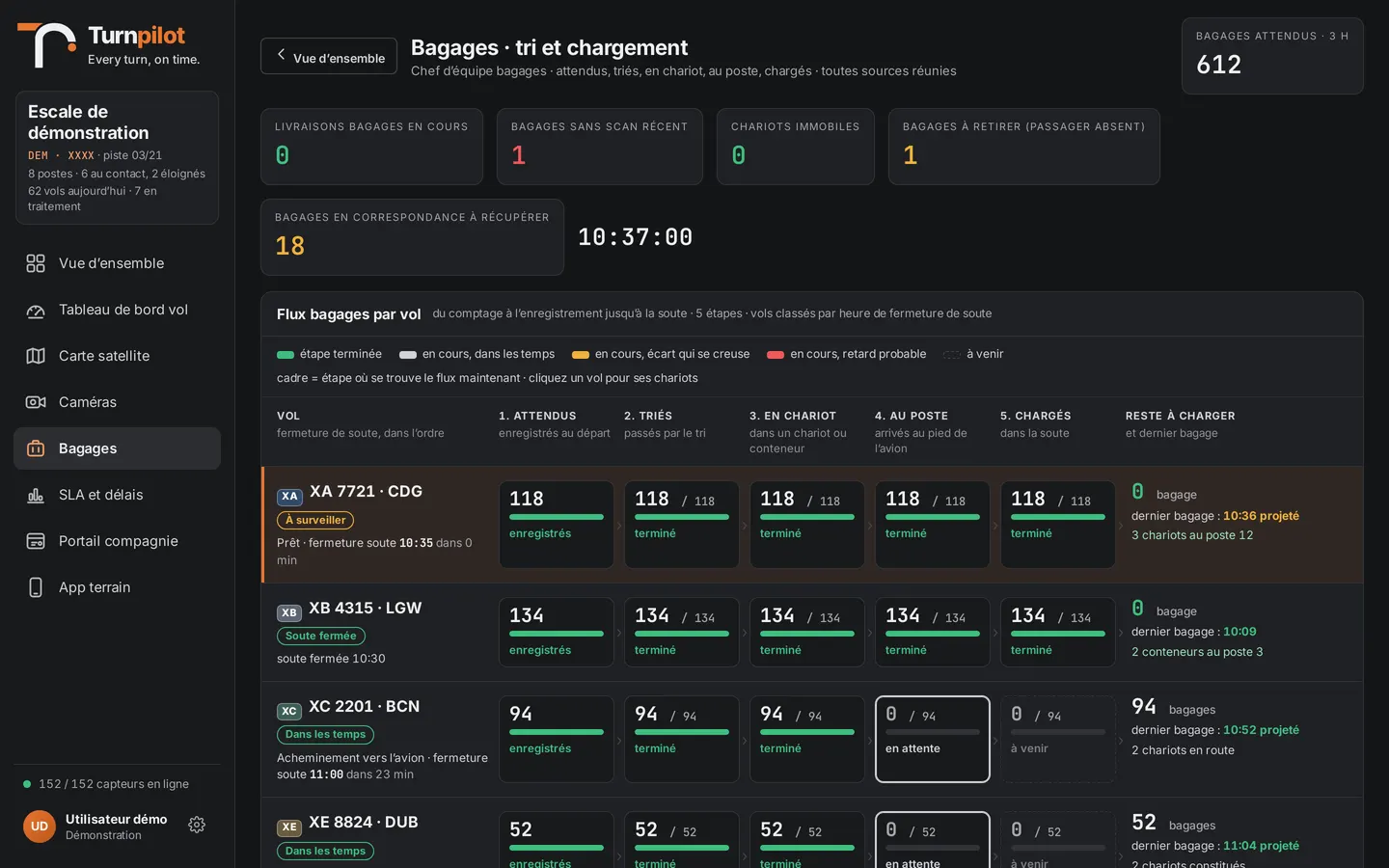The image size is (1389, 868).
Task: Open flight XE 8824 · DUB row
Action: click(x=811, y=833)
